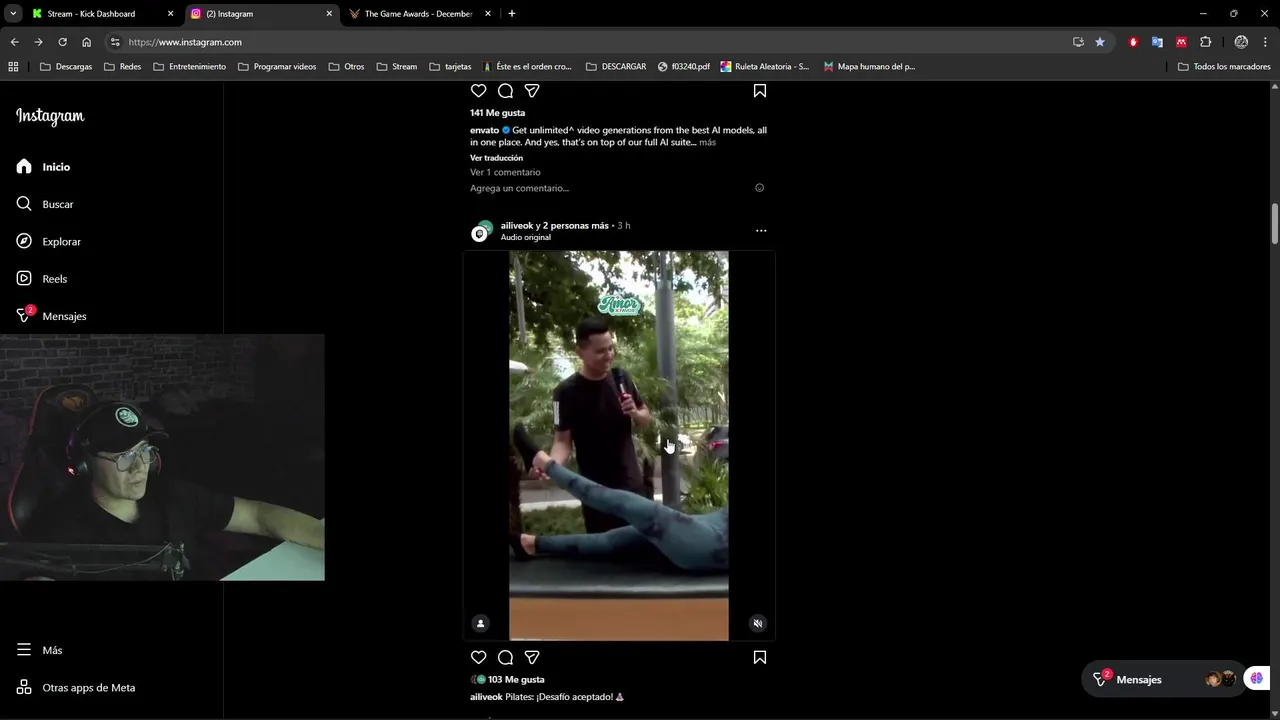The image size is (1280, 720).
Task: Open the Entretenimiento bookmarks folder
Action: tap(189, 67)
